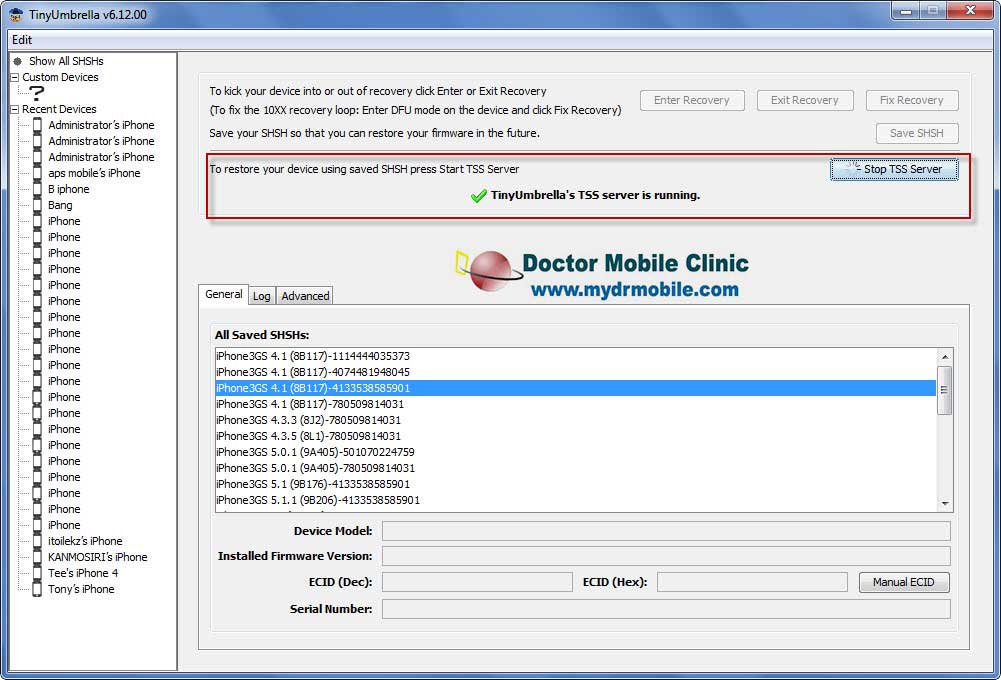
Task: Collapse the Custom Devices tree node
Action: (x=14, y=77)
